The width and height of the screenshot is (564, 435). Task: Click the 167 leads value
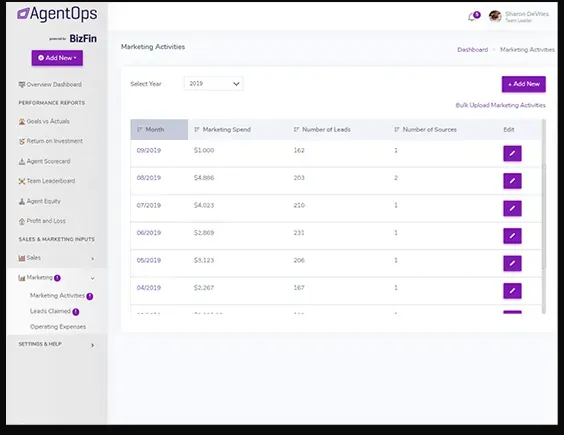(x=299, y=288)
